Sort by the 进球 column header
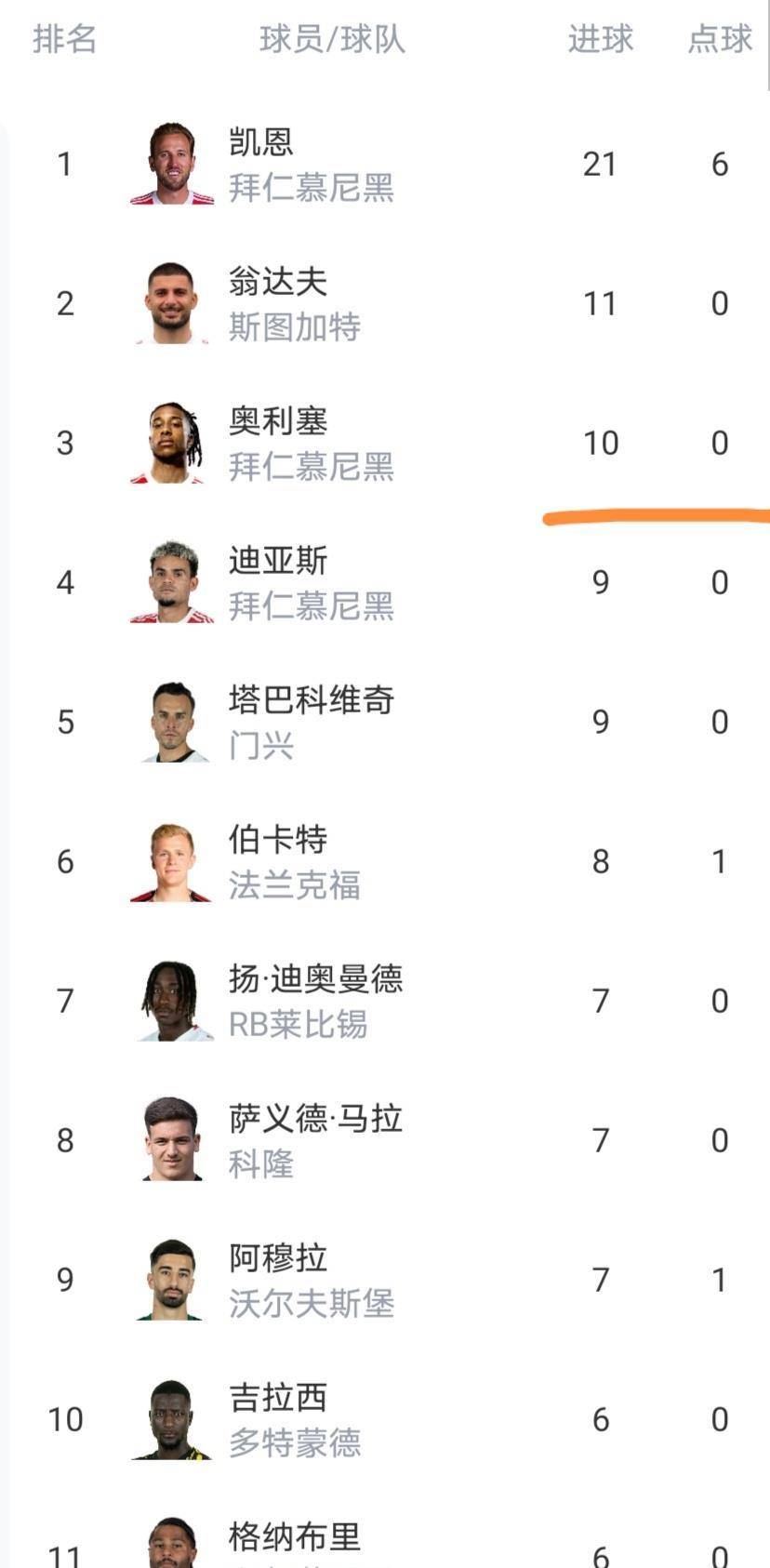Screen dimensions: 770x1568 (x=600, y=39)
